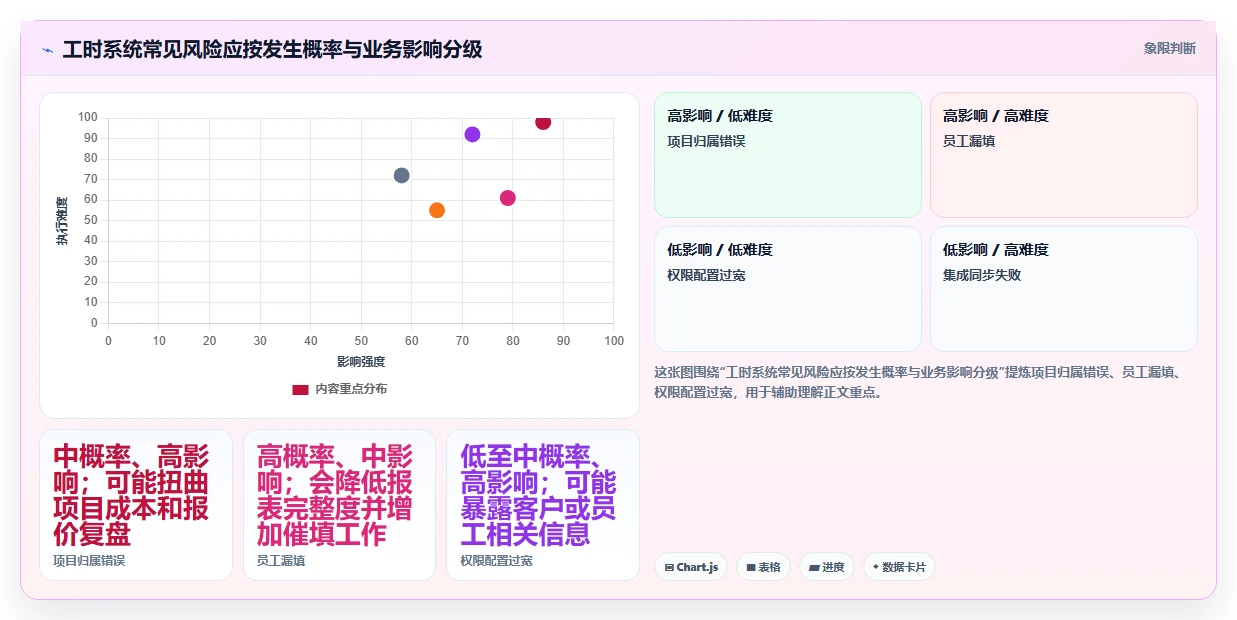Open the 高影响 / 高难度 quadrant card
Screen dimensions: 1237x620
coord(1063,155)
